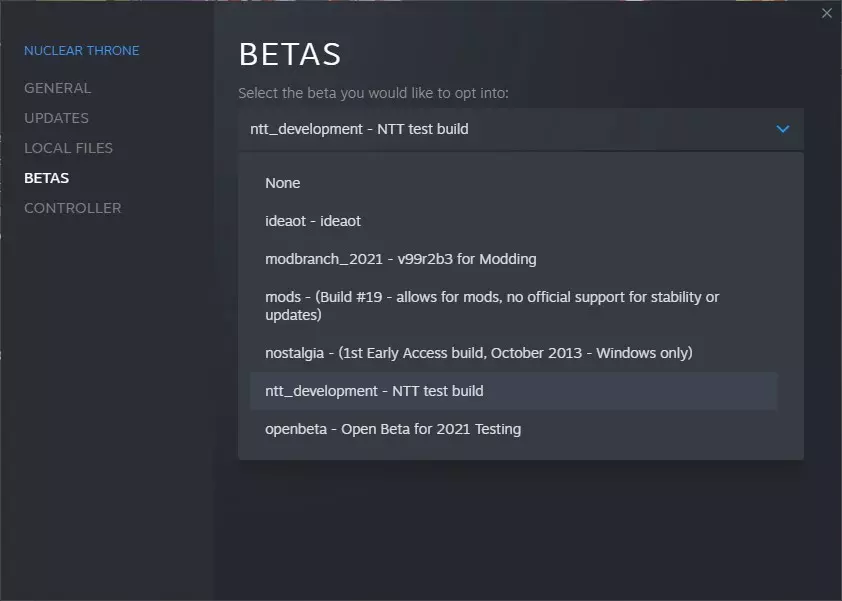Select the Betas sidebar tab

click(x=46, y=178)
